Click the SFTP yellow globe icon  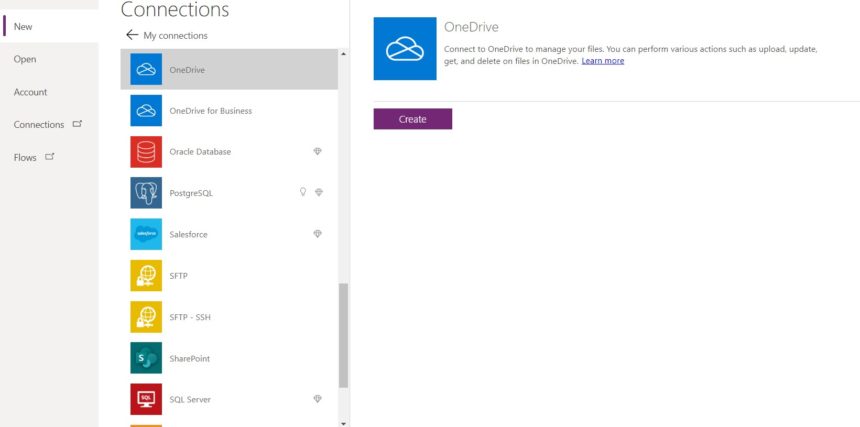coord(146,276)
